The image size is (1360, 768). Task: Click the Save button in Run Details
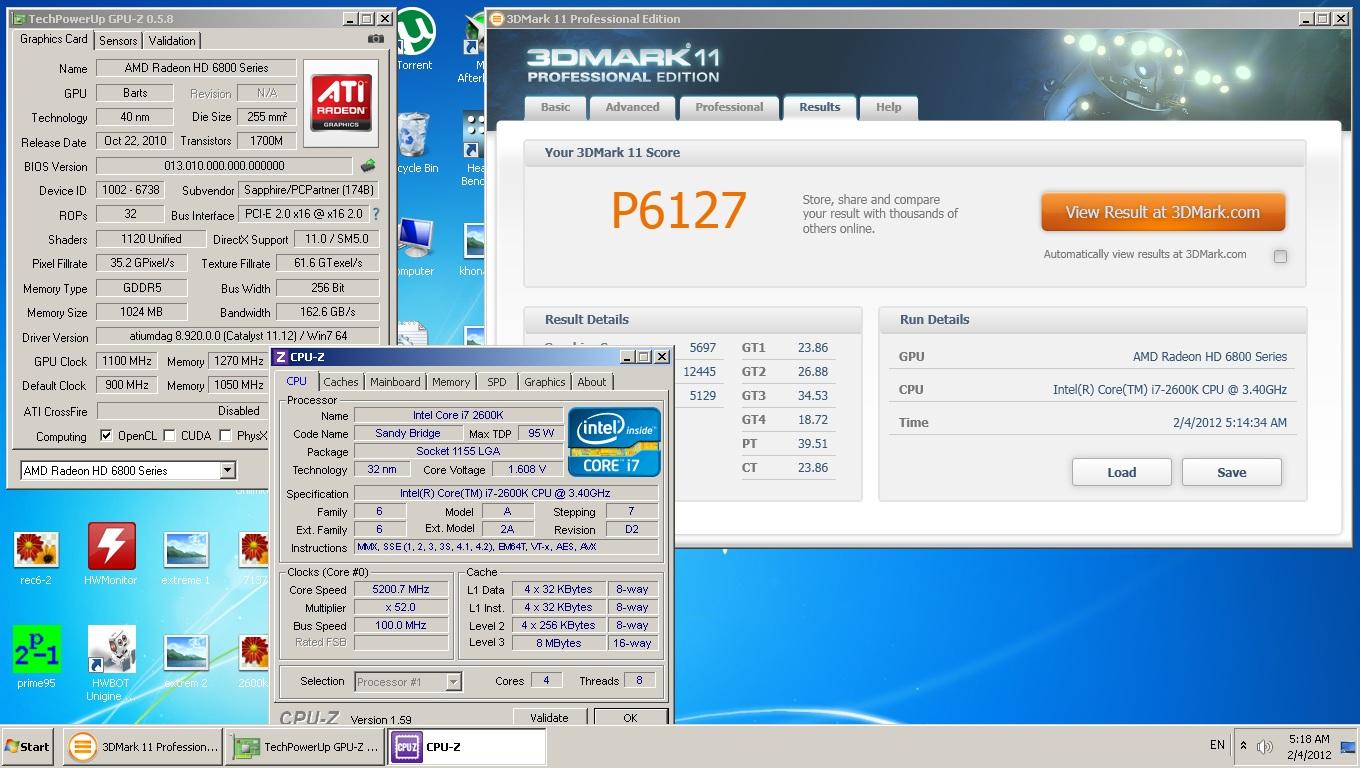pyautogui.click(x=1231, y=472)
